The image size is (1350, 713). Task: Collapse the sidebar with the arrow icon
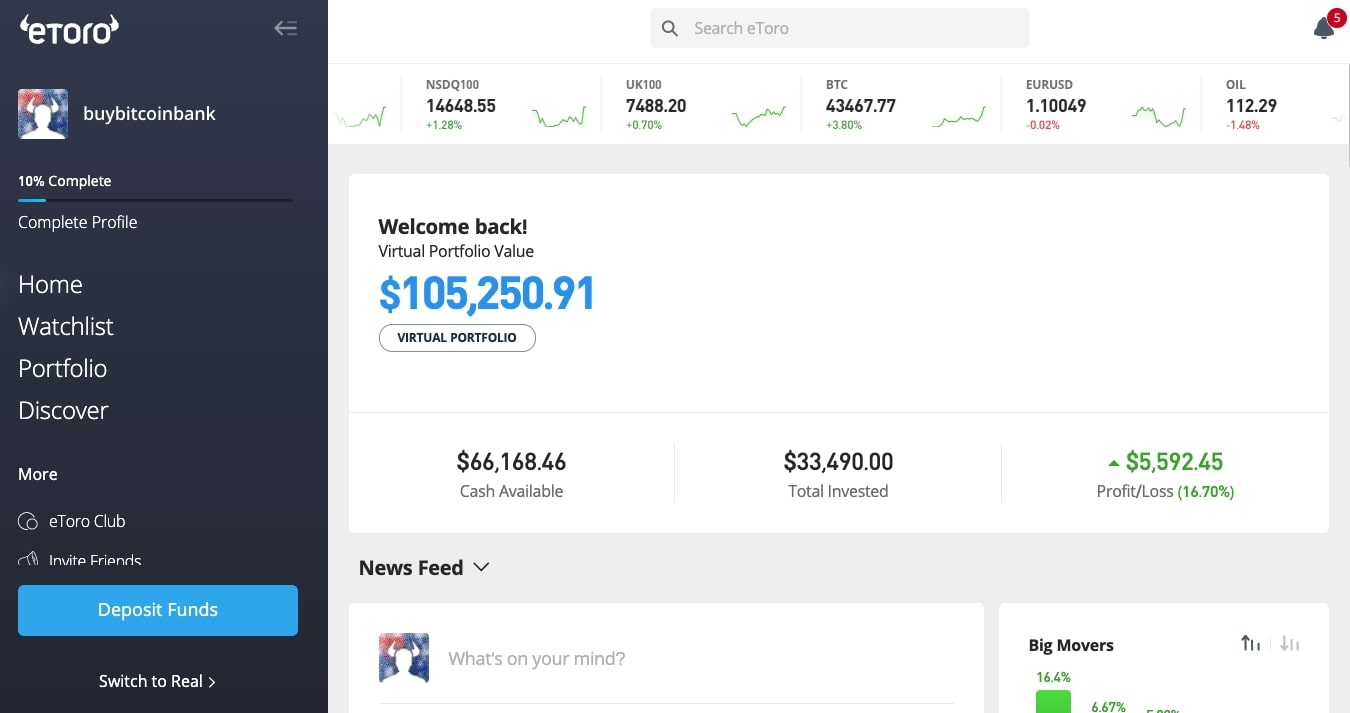(286, 28)
